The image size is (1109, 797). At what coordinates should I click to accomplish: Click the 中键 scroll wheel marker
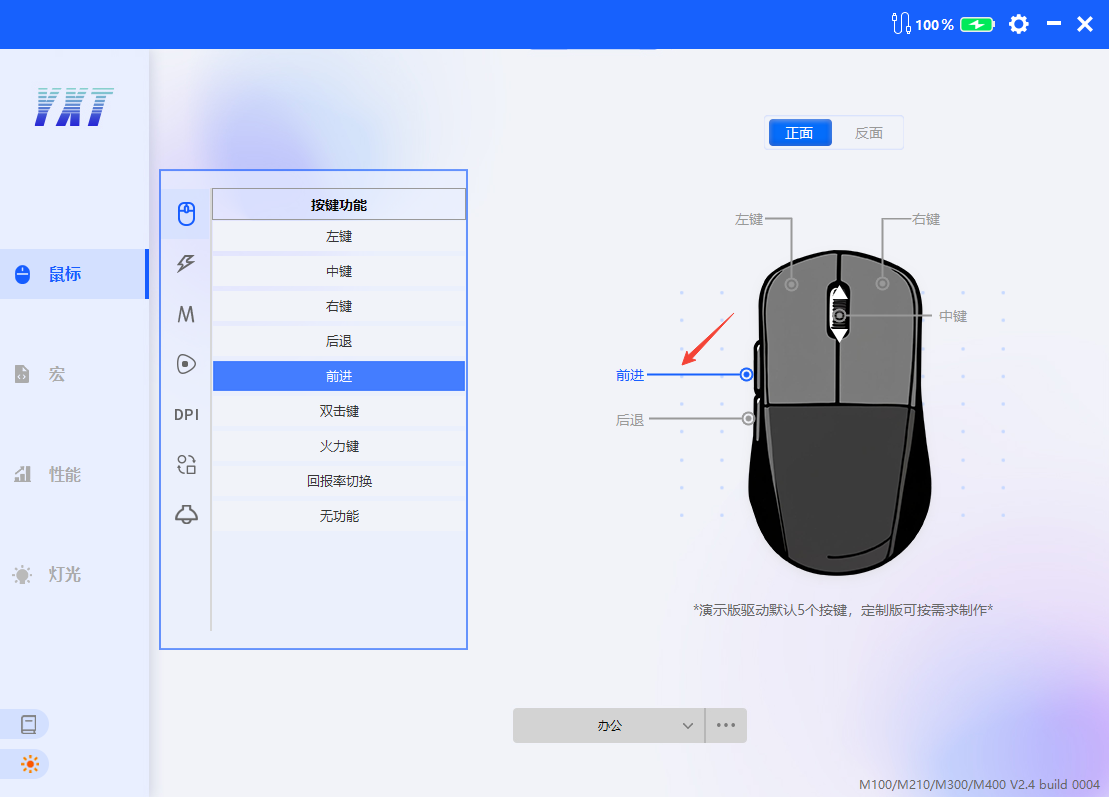click(840, 316)
